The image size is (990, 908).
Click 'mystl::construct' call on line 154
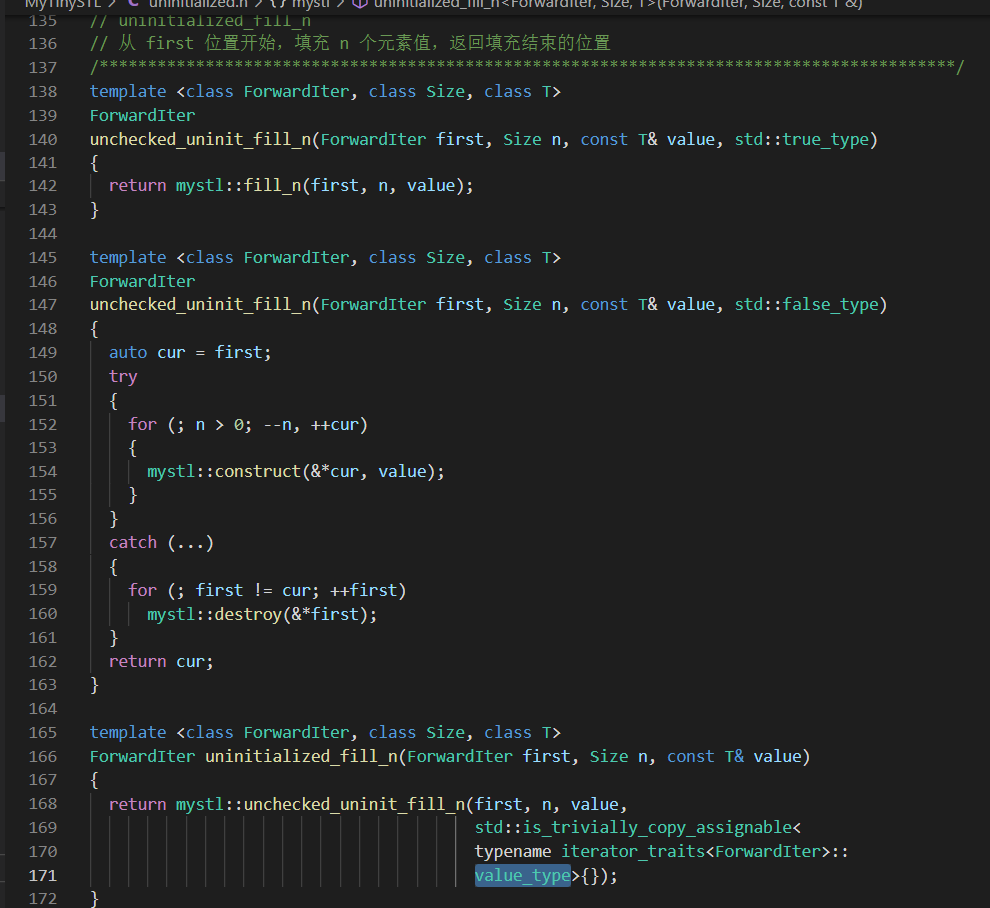click(224, 472)
